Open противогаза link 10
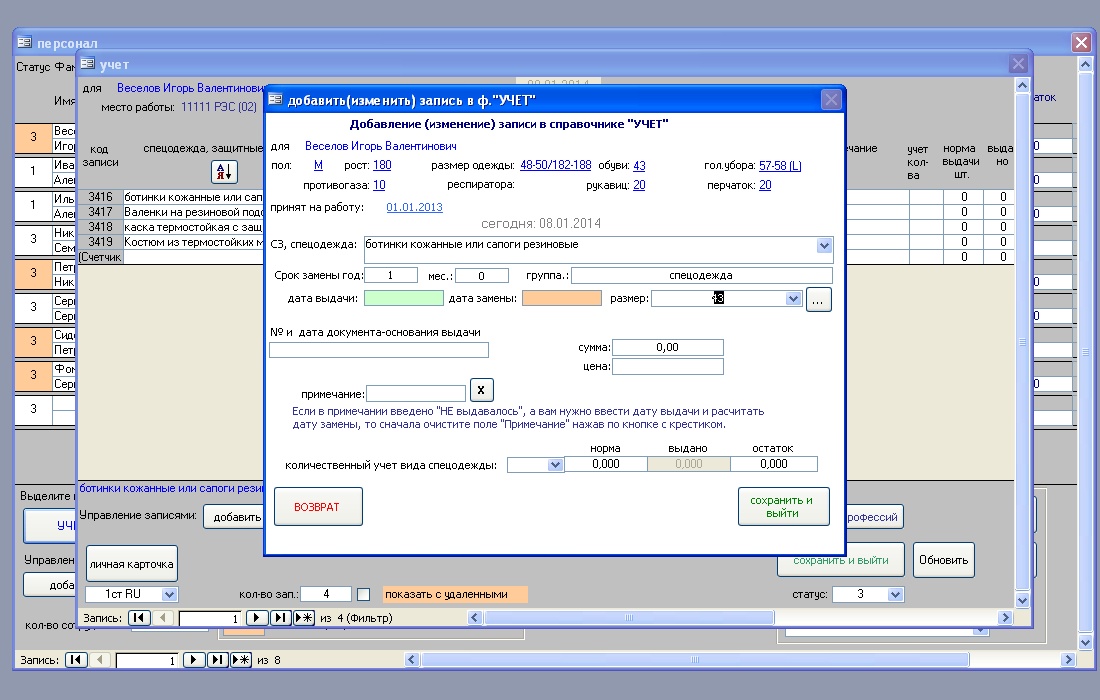The height and width of the screenshot is (700, 1100). point(379,185)
